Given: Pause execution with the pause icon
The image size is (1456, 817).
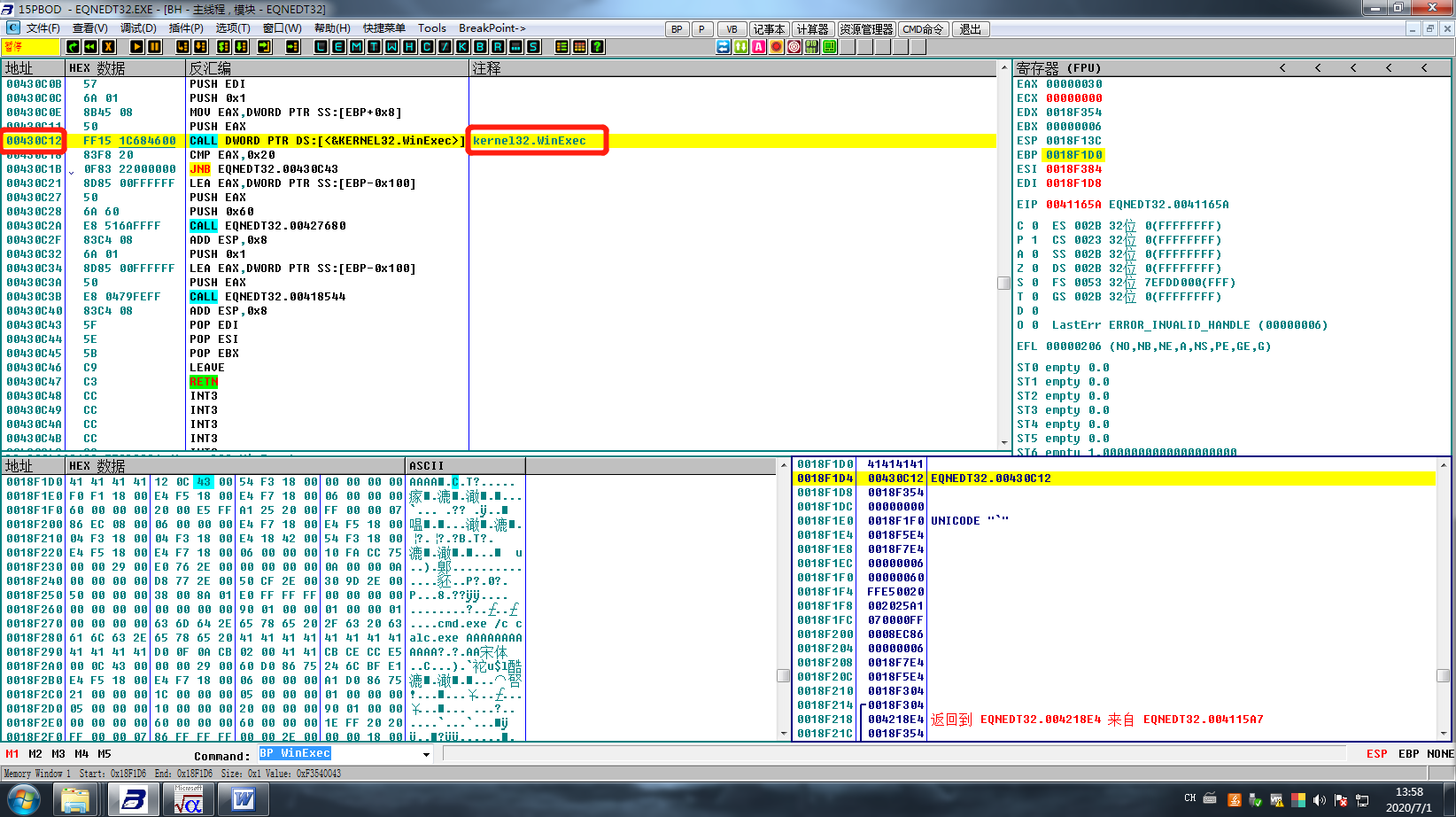Looking at the screenshot, I should click(155, 47).
